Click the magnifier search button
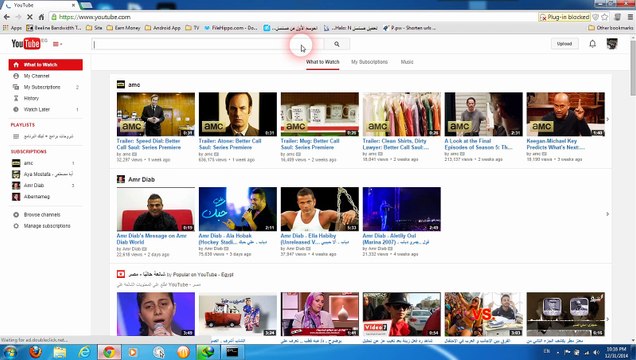 coord(337,44)
